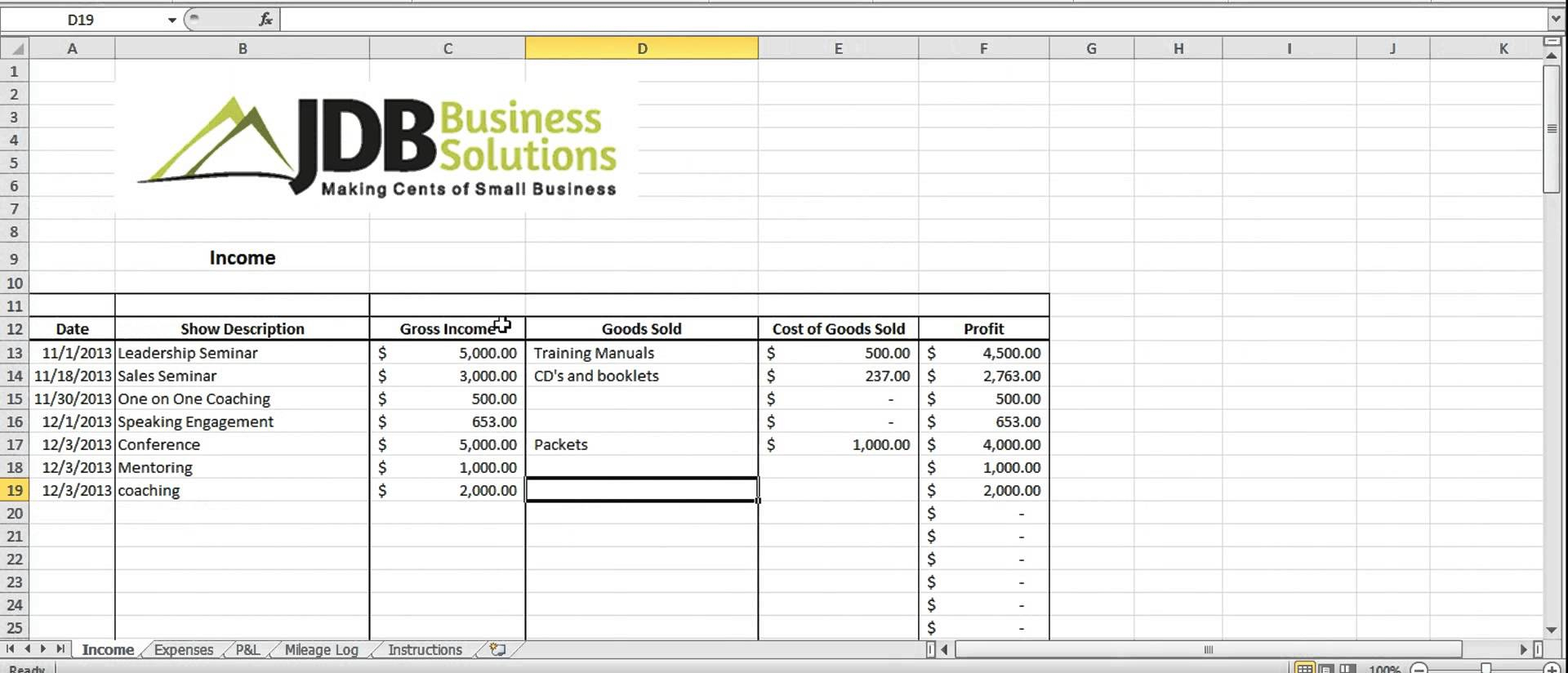This screenshot has width=1568, height=673.
Task: Open the Name Box dropdown arrow
Action: (171, 20)
